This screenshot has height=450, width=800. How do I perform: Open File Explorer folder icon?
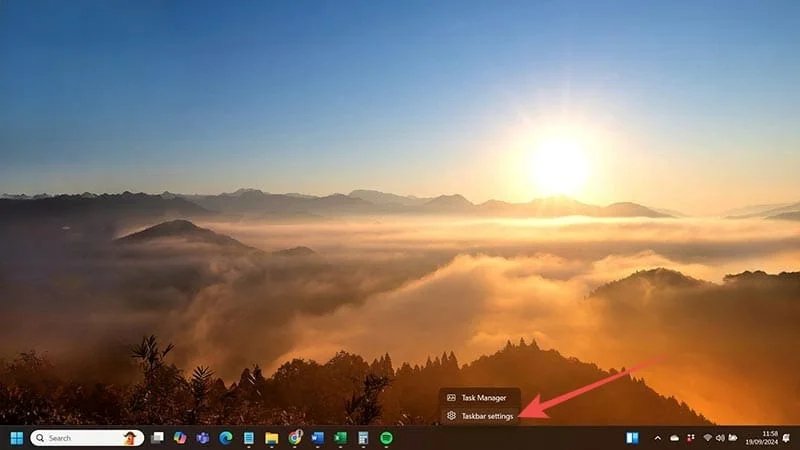click(271, 438)
